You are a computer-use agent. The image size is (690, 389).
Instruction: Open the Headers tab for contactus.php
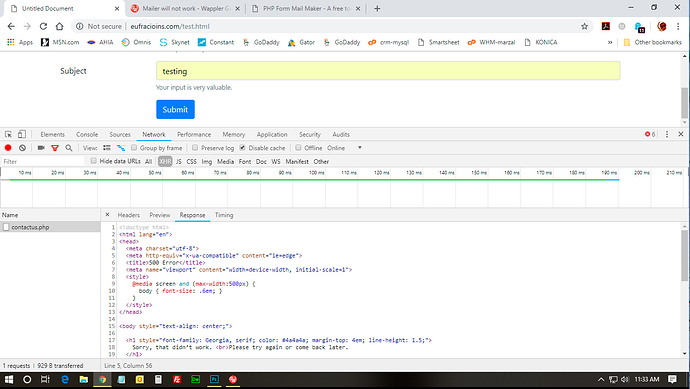128,215
